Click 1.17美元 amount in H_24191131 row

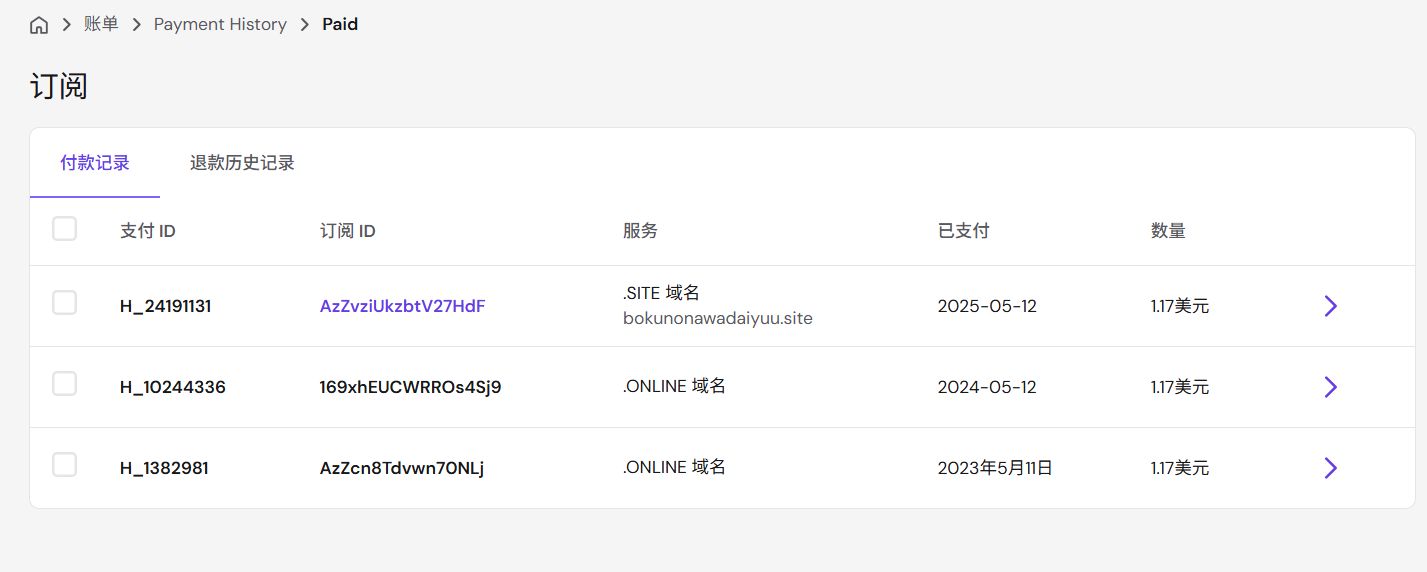[1180, 306]
